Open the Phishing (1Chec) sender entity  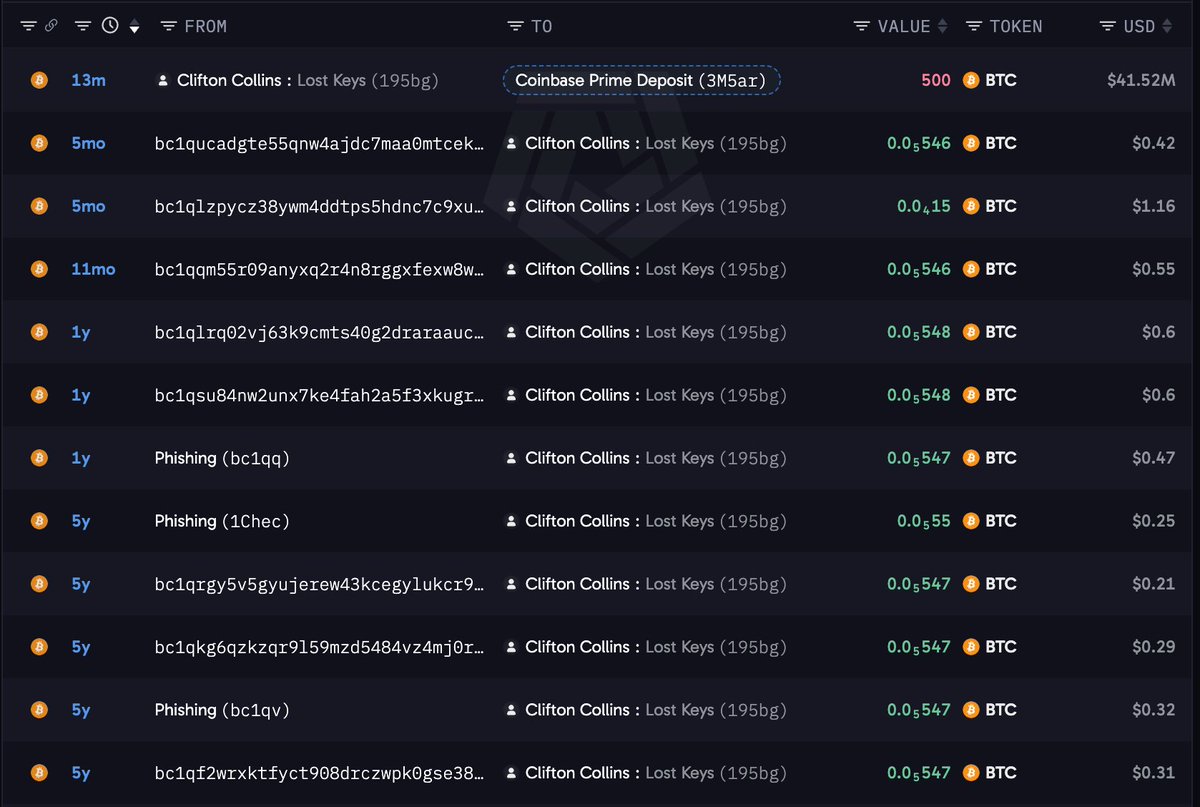[x=222, y=521]
